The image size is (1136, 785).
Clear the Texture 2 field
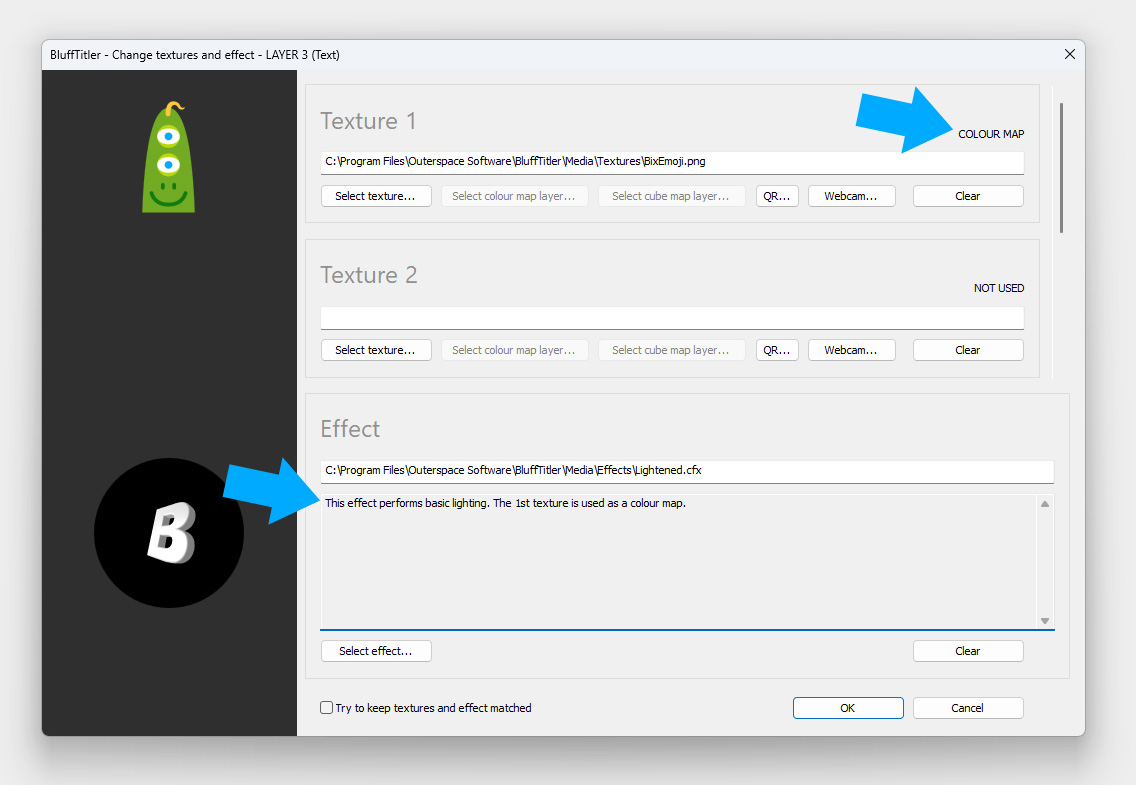click(x=968, y=350)
